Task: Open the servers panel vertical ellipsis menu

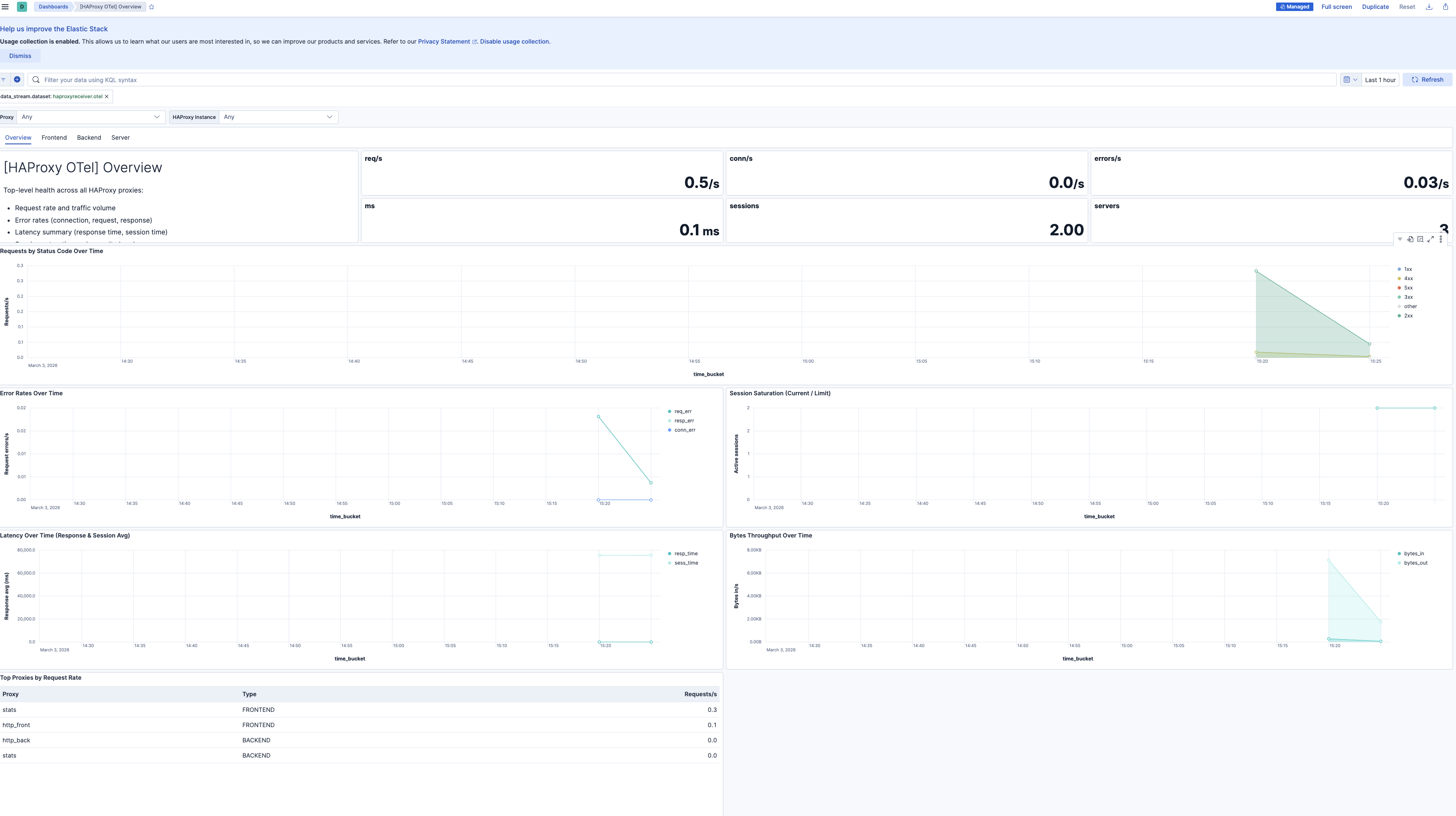Action: coord(1440,240)
